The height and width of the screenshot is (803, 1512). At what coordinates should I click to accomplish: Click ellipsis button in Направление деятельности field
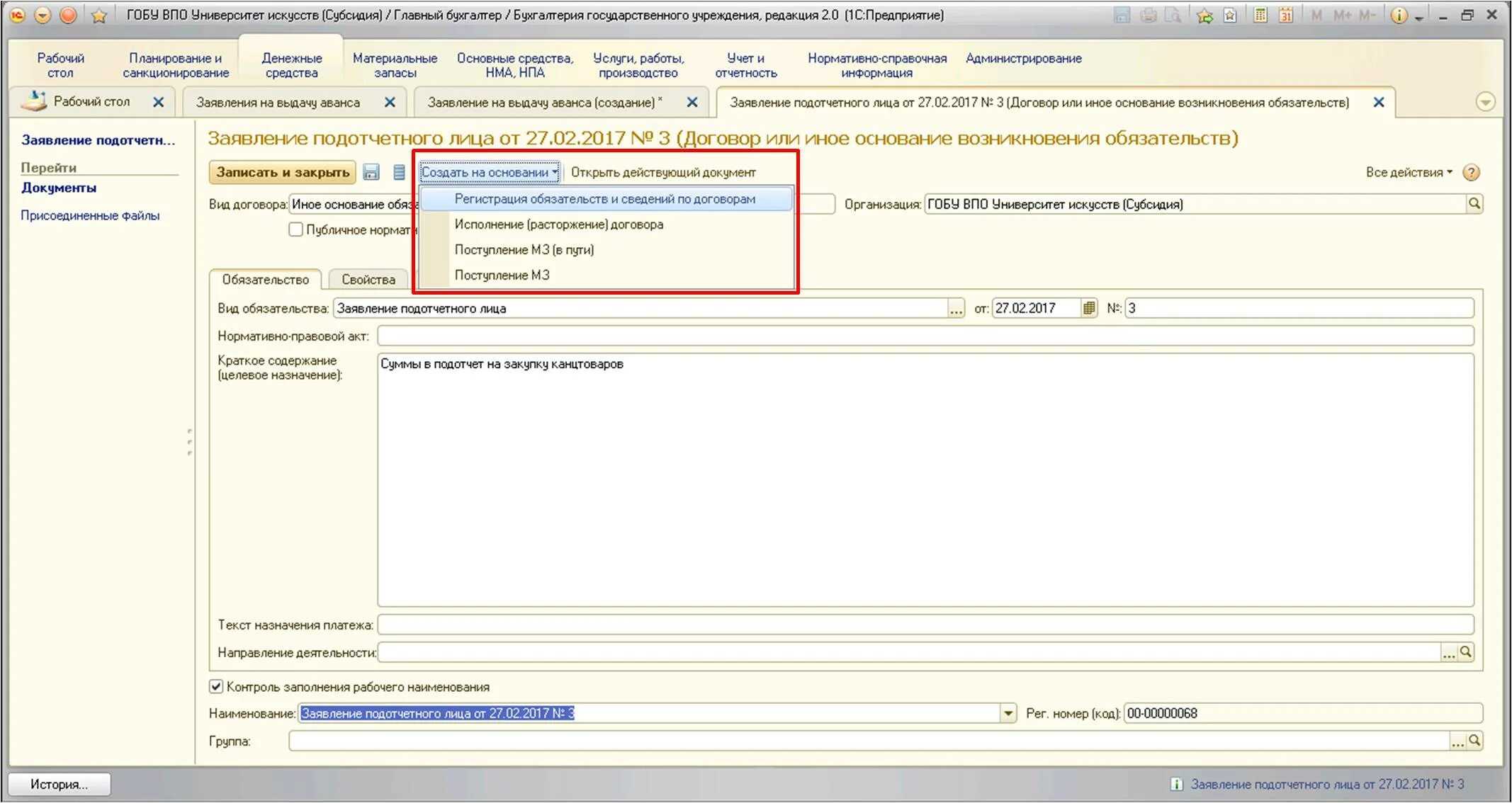click(x=1449, y=651)
